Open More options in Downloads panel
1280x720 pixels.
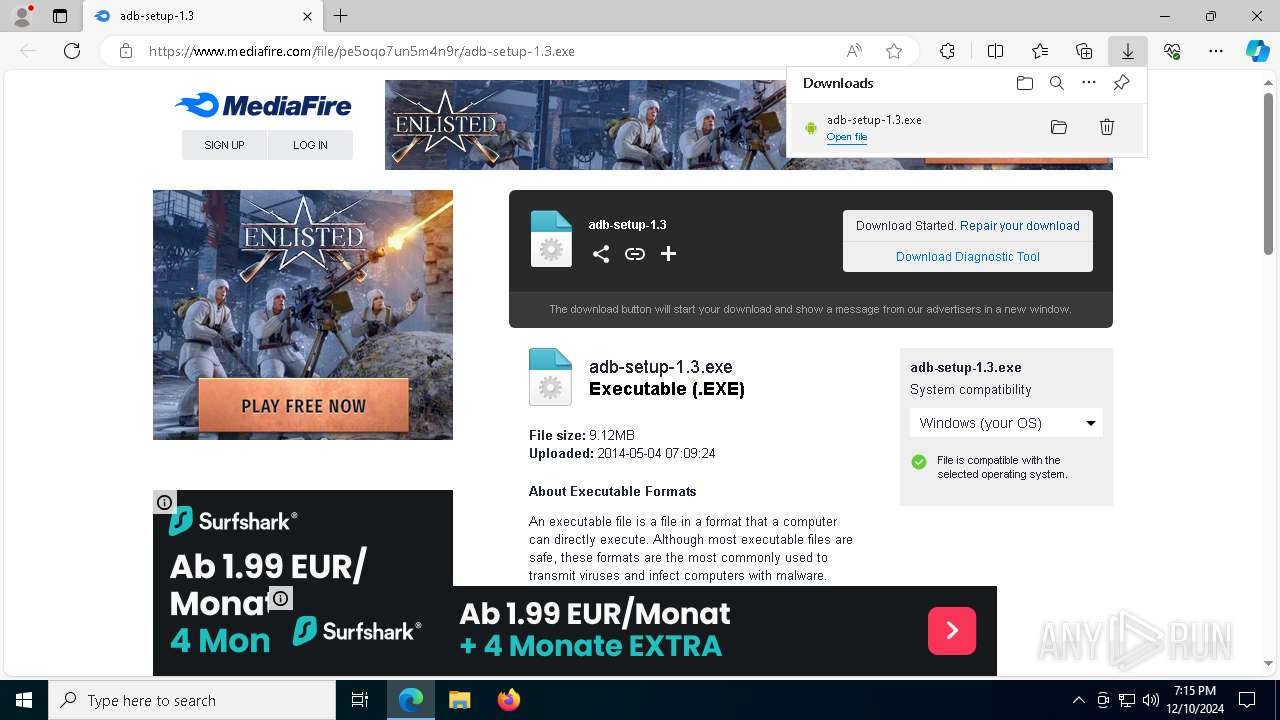point(1089,83)
